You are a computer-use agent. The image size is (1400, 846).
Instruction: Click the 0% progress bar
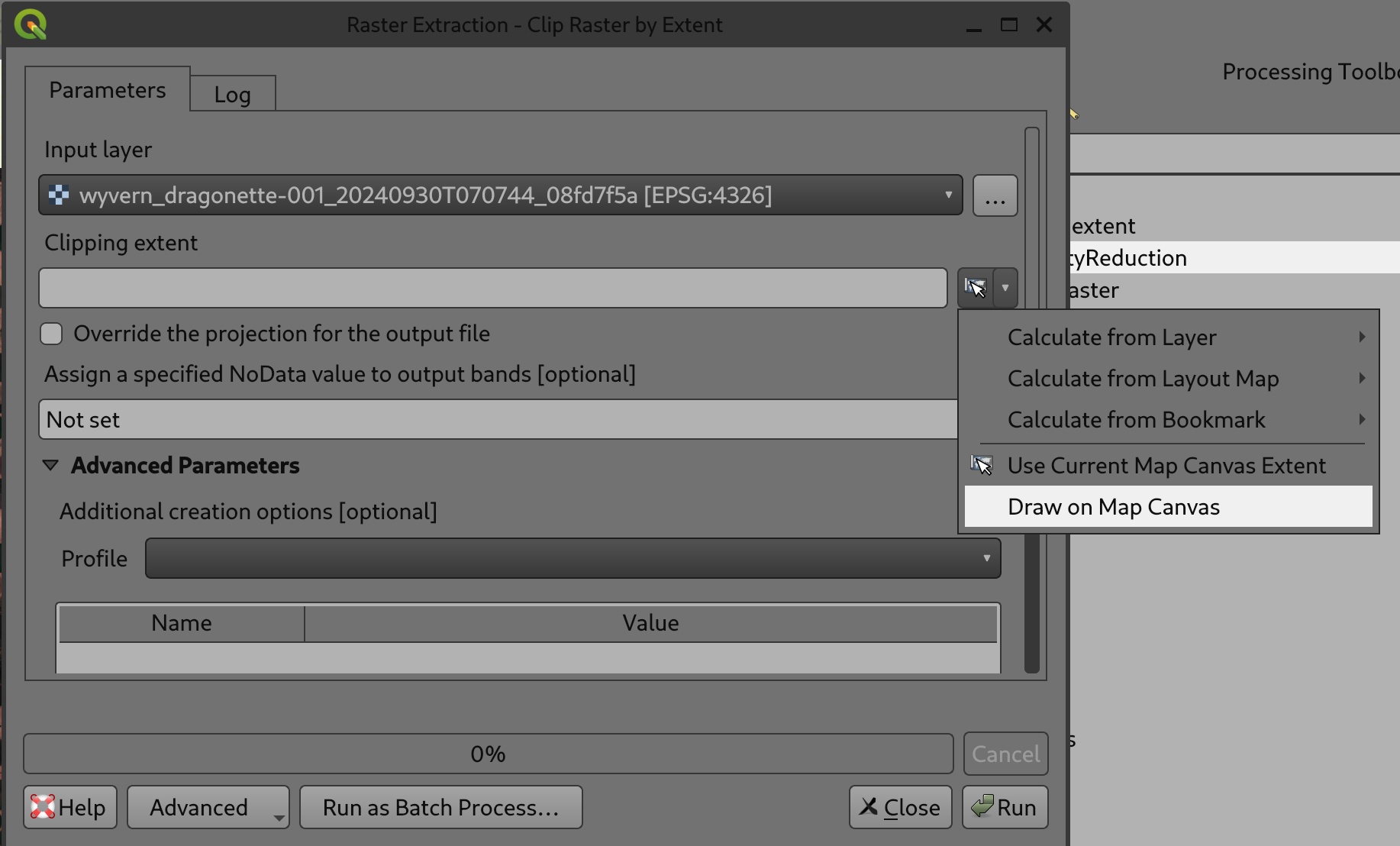point(487,754)
